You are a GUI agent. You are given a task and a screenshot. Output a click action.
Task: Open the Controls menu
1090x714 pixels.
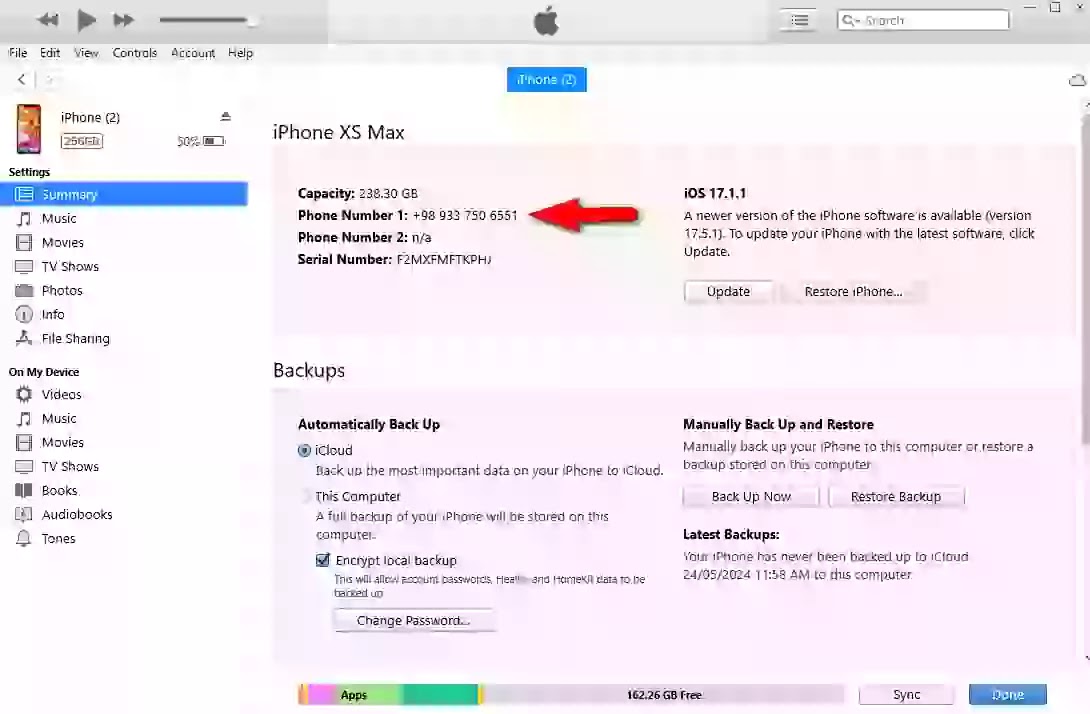coord(135,53)
